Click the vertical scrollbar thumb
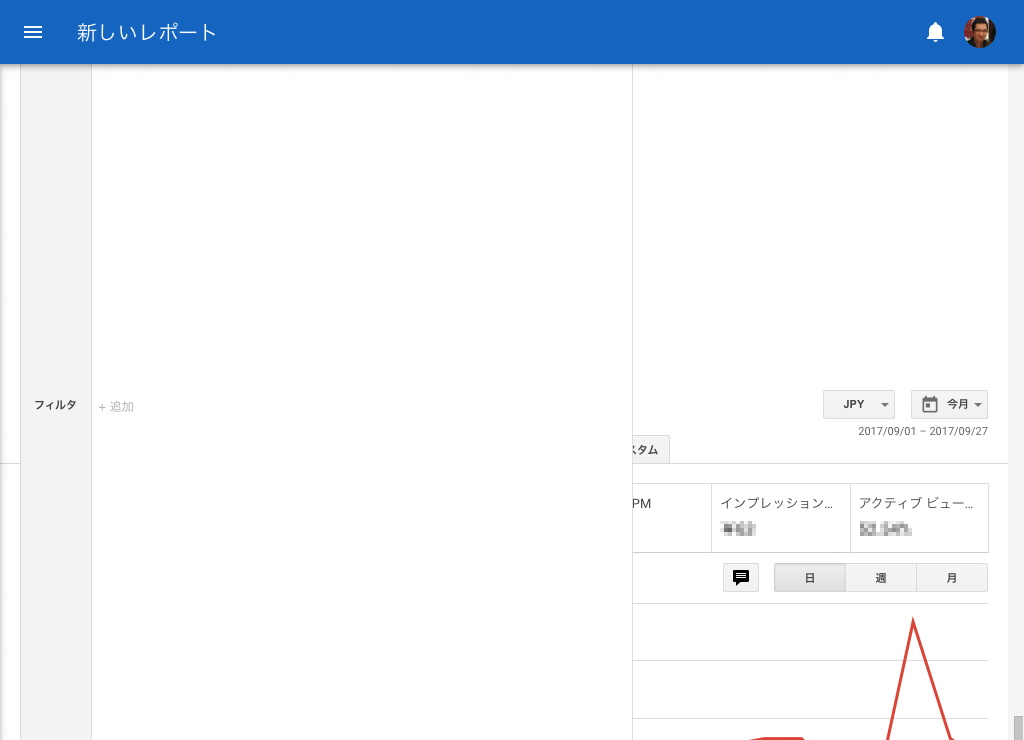 click(x=1018, y=728)
